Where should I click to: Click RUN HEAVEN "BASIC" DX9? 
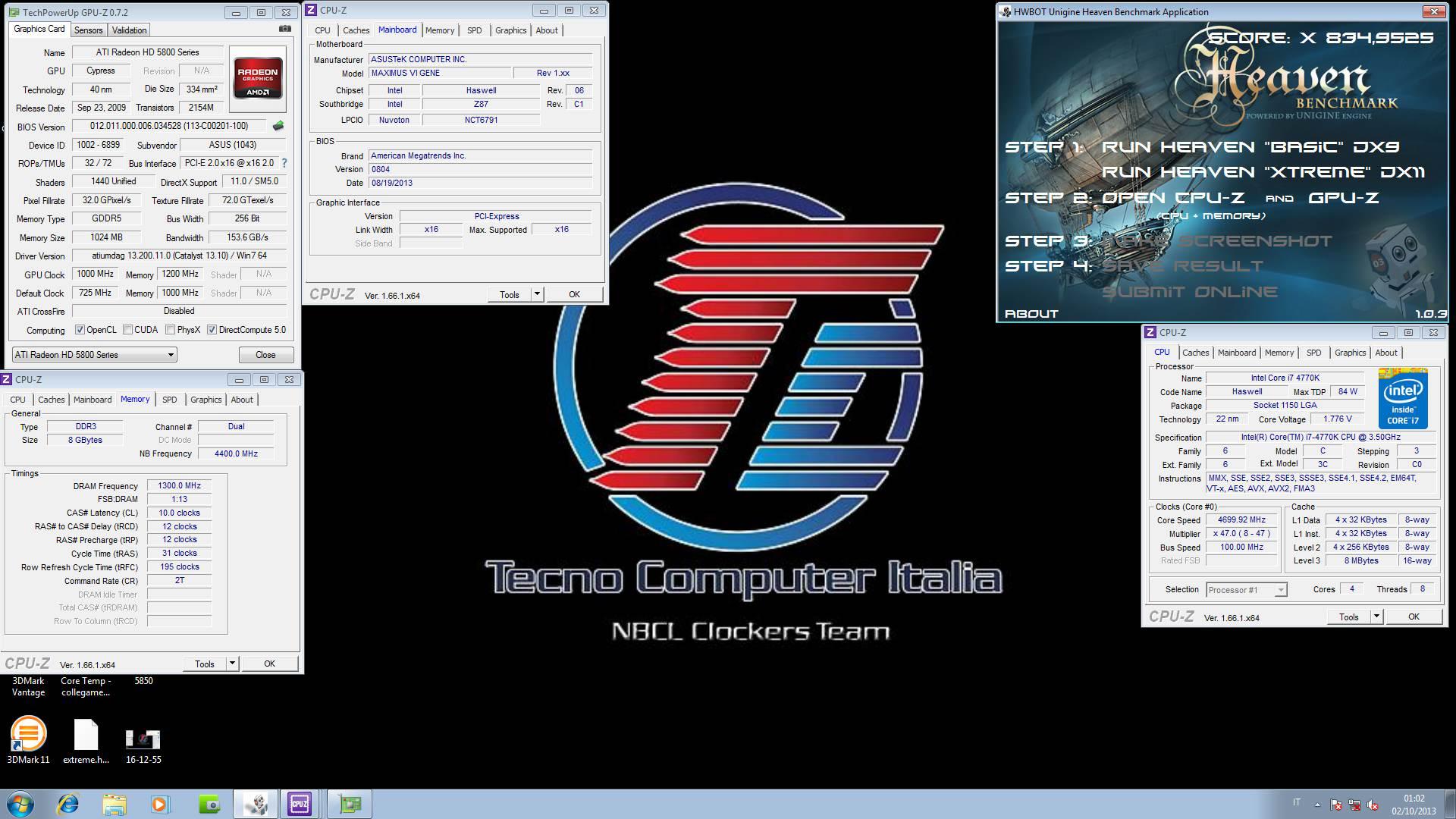coord(1250,147)
